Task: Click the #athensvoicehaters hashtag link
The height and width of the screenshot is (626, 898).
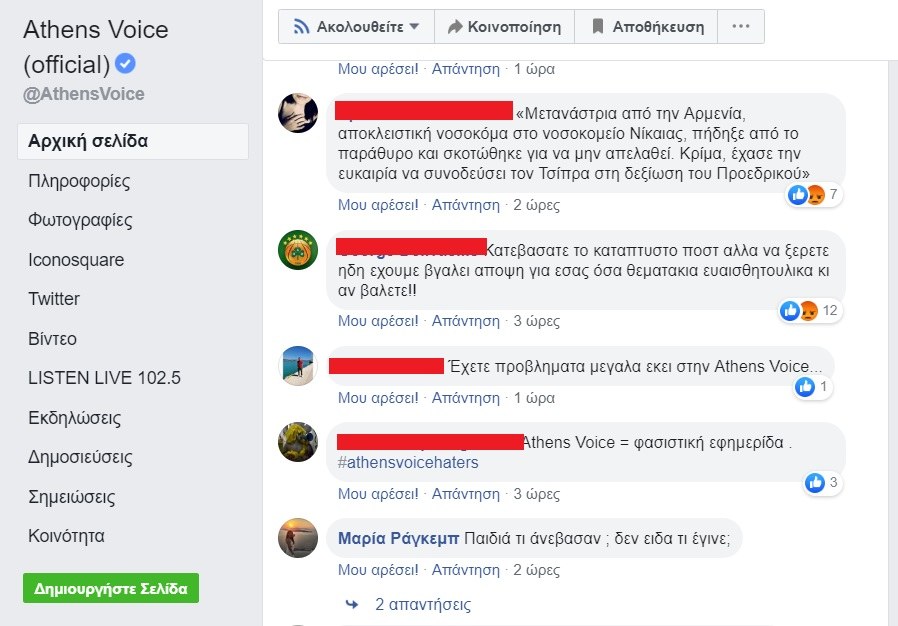Action: pyautogui.click(x=408, y=463)
